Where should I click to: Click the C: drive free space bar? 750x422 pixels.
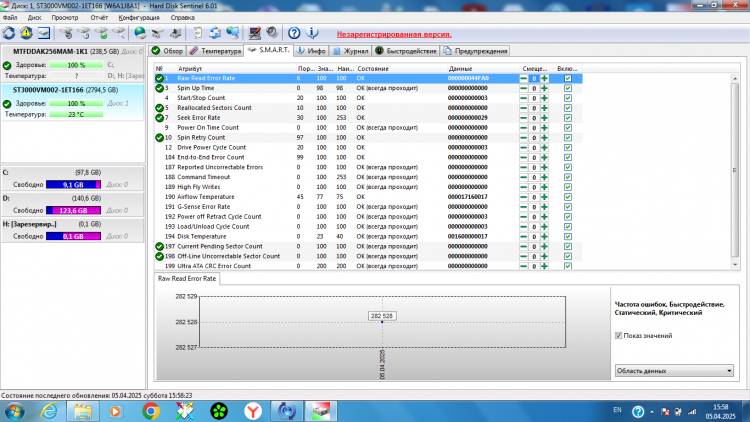(x=73, y=185)
